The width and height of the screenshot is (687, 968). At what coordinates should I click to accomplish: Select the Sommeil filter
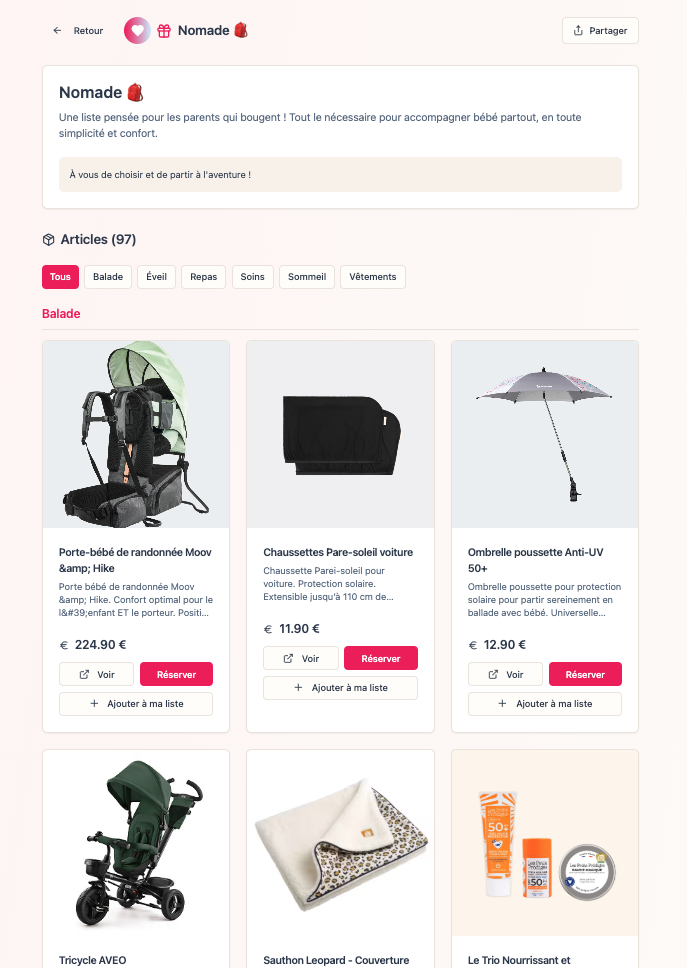click(x=307, y=277)
